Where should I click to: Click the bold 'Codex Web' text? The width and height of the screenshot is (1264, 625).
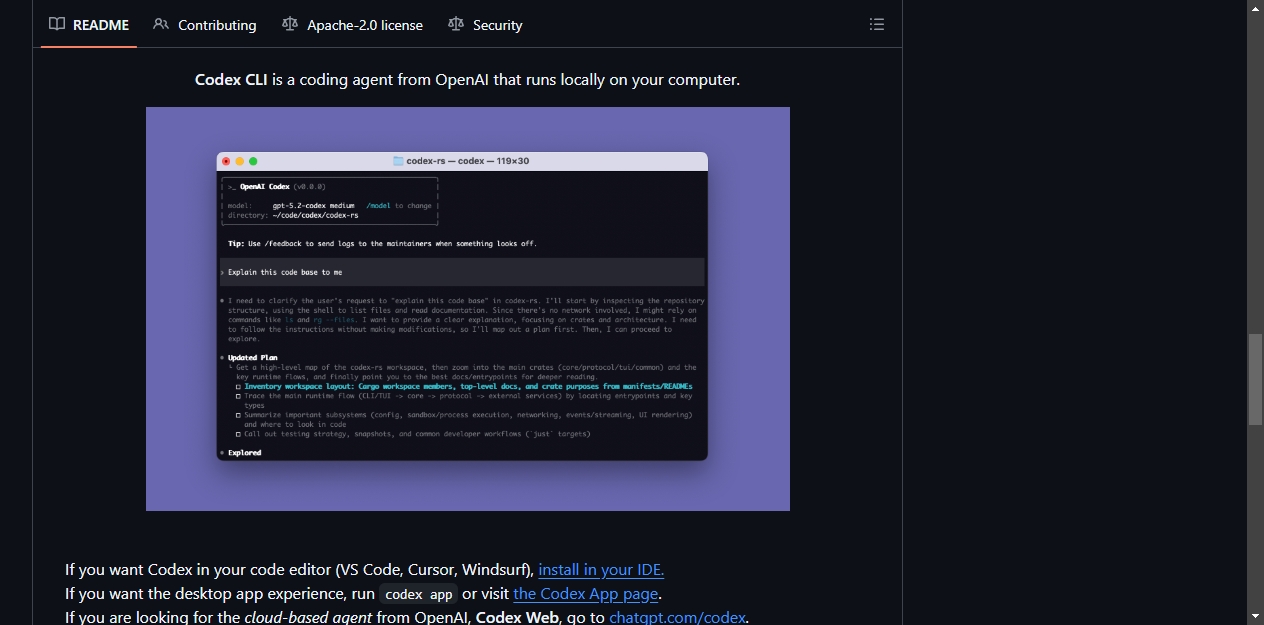coord(517,617)
